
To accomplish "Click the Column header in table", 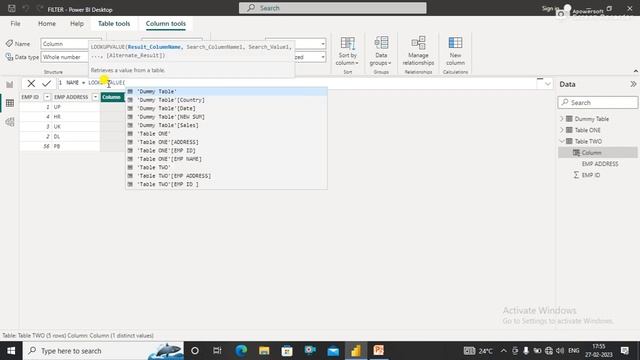I will coord(113,97).
